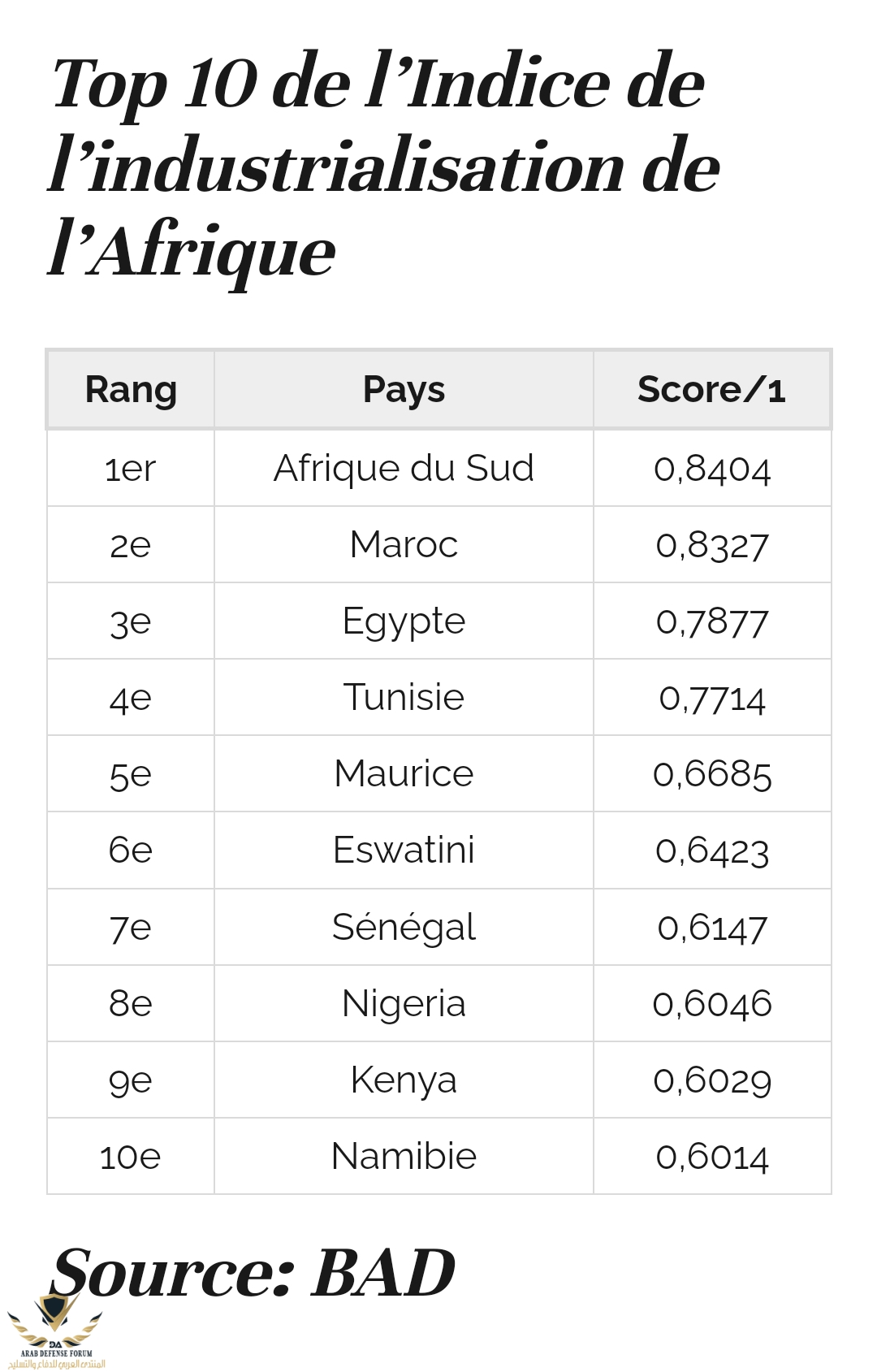
Task: Select the 'Sénégal' country cell
Action: [x=404, y=927]
